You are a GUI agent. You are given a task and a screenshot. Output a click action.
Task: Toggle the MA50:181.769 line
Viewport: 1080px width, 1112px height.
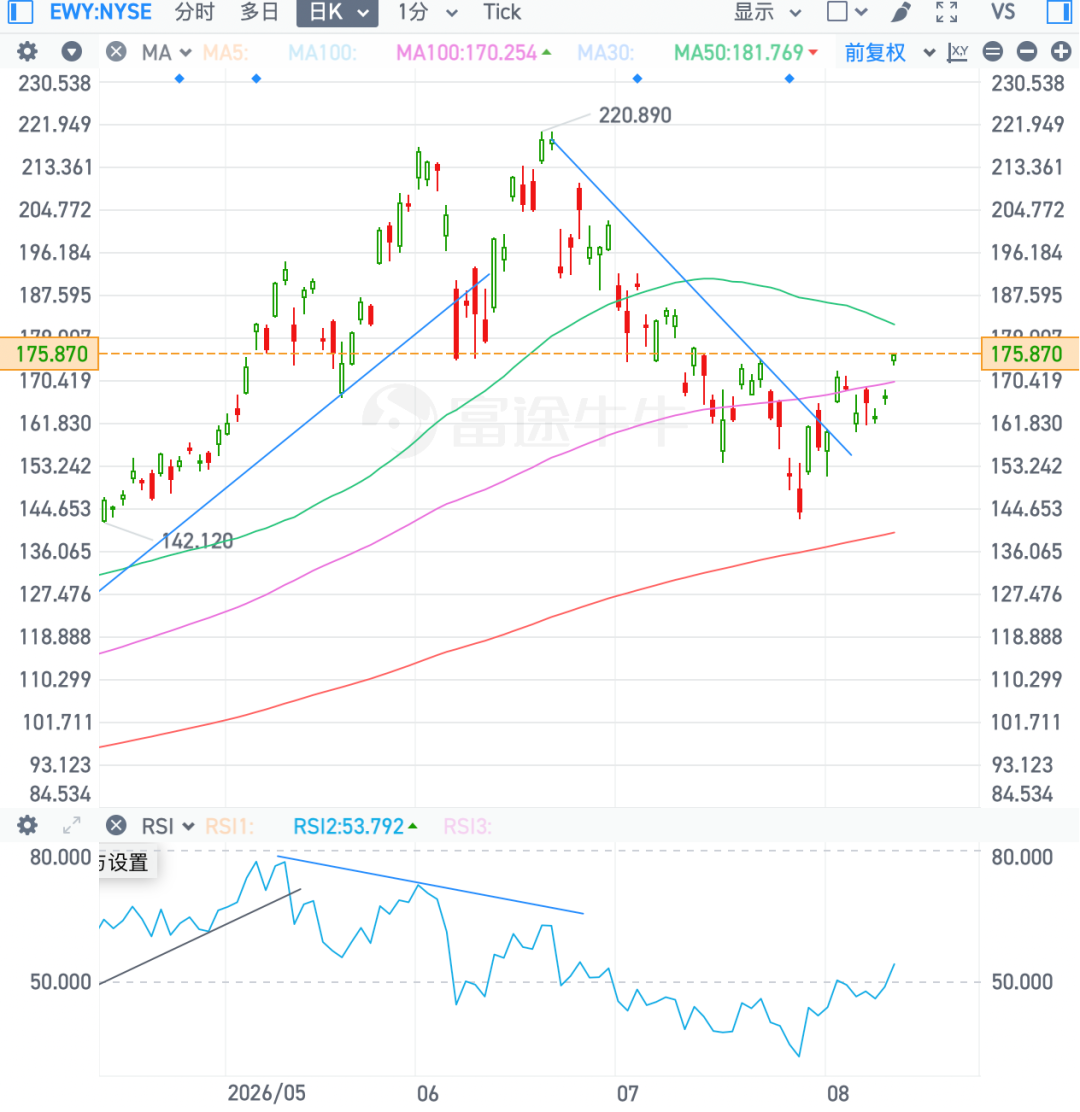pos(745,52)
